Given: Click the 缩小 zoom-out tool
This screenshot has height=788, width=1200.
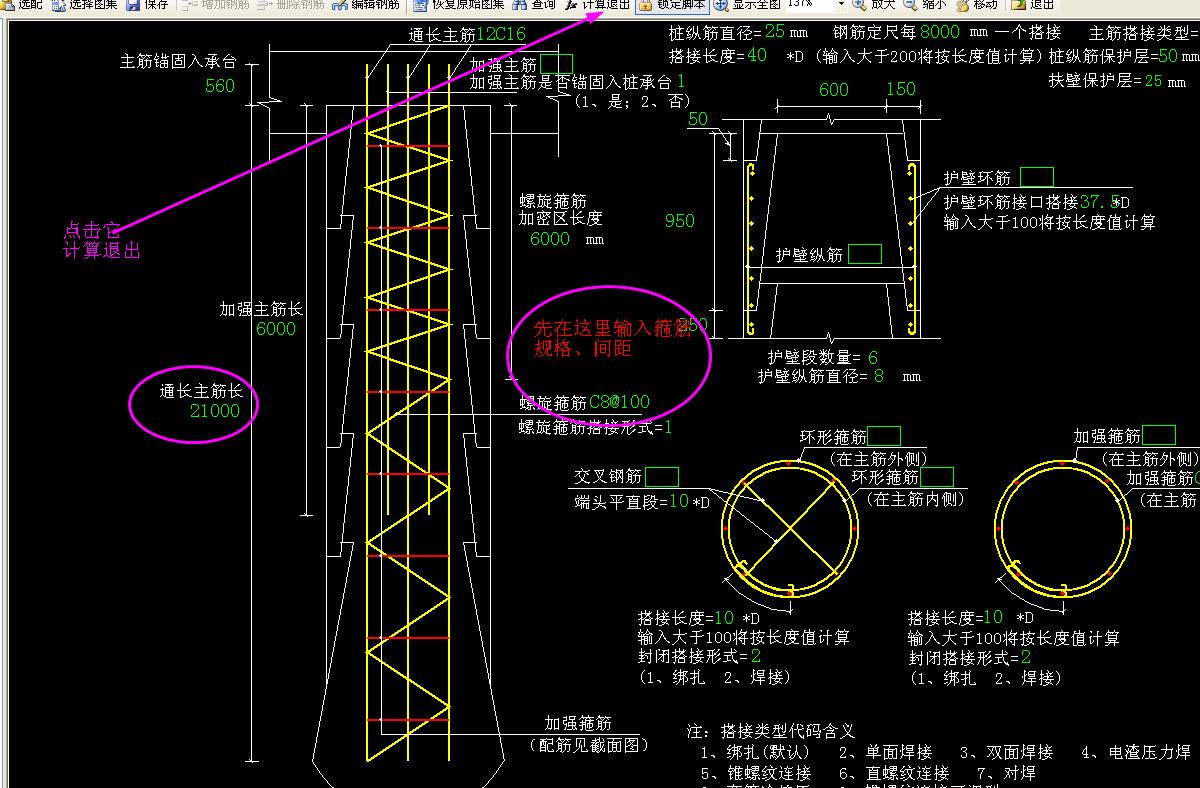Looking at the screenshot, I should pos(925,4).
